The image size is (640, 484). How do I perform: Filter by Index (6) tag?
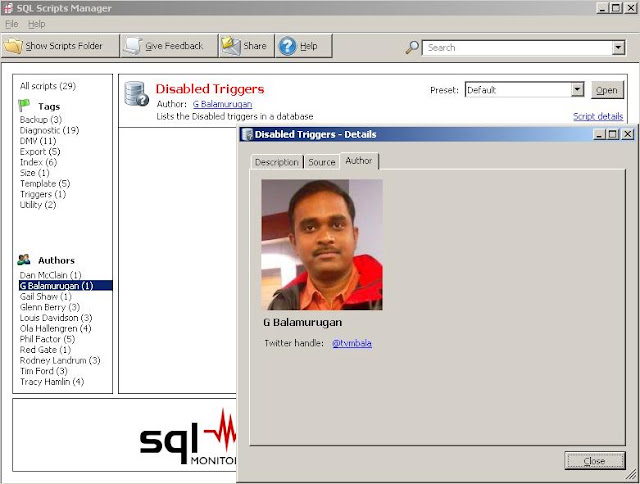[x=38, y=162]
